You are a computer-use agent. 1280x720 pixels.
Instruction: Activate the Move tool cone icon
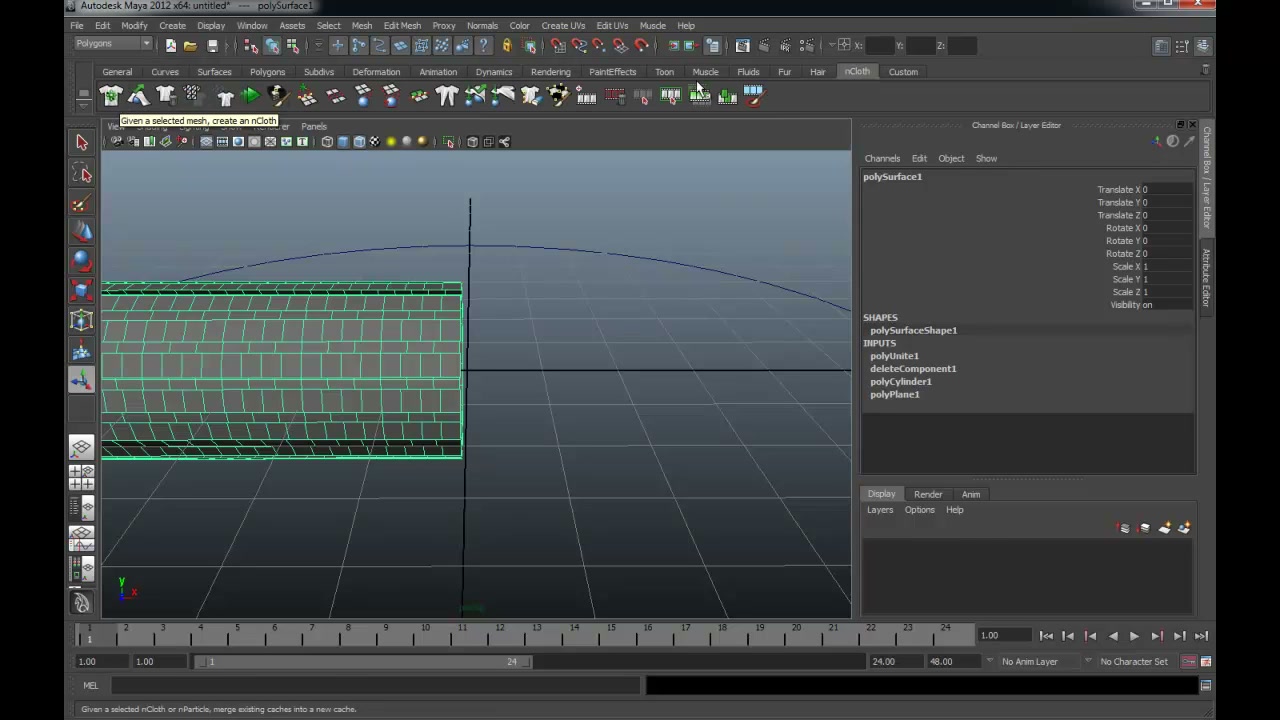click(x=82, y=232)
